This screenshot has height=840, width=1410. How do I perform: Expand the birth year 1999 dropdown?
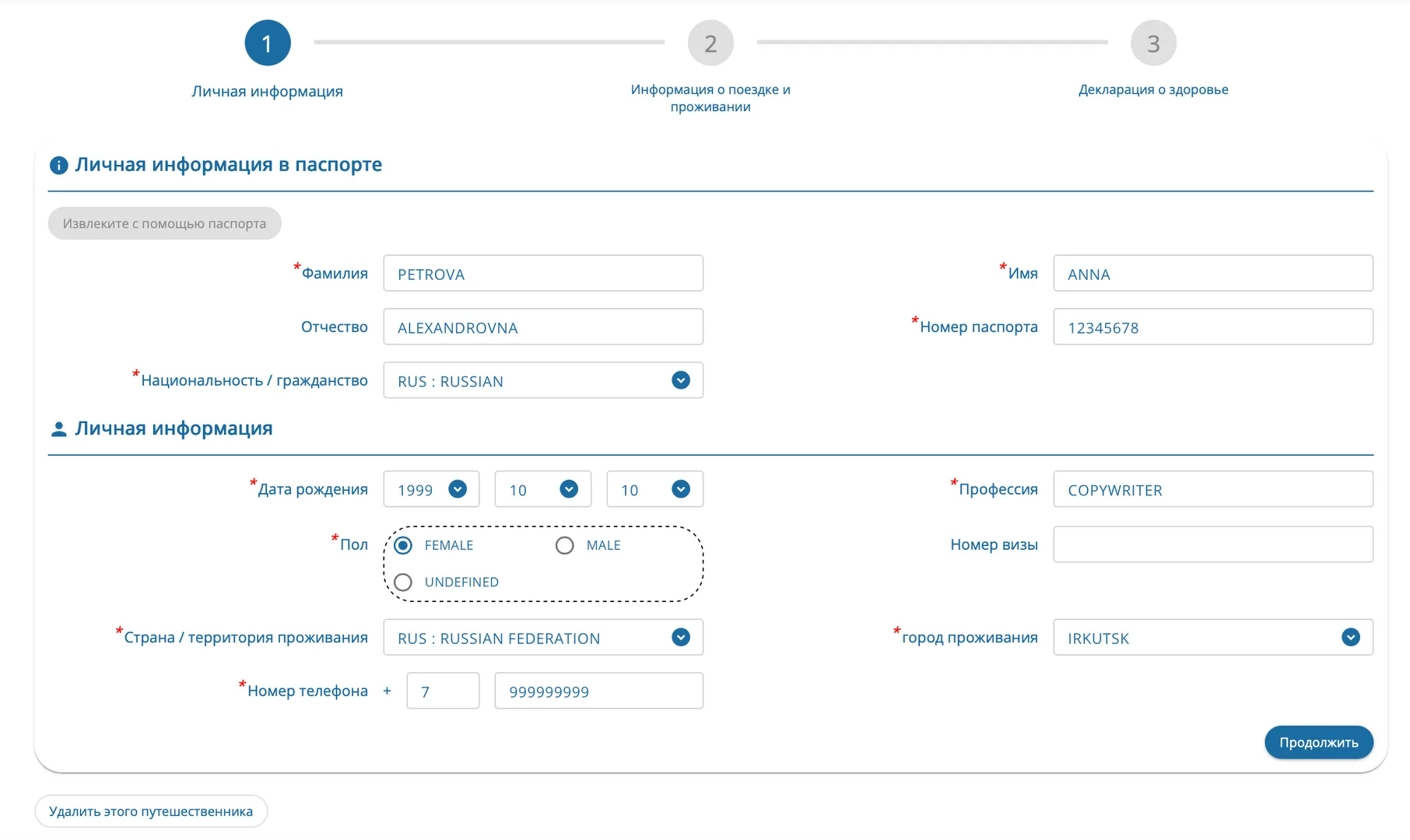(x=431, y=489)
